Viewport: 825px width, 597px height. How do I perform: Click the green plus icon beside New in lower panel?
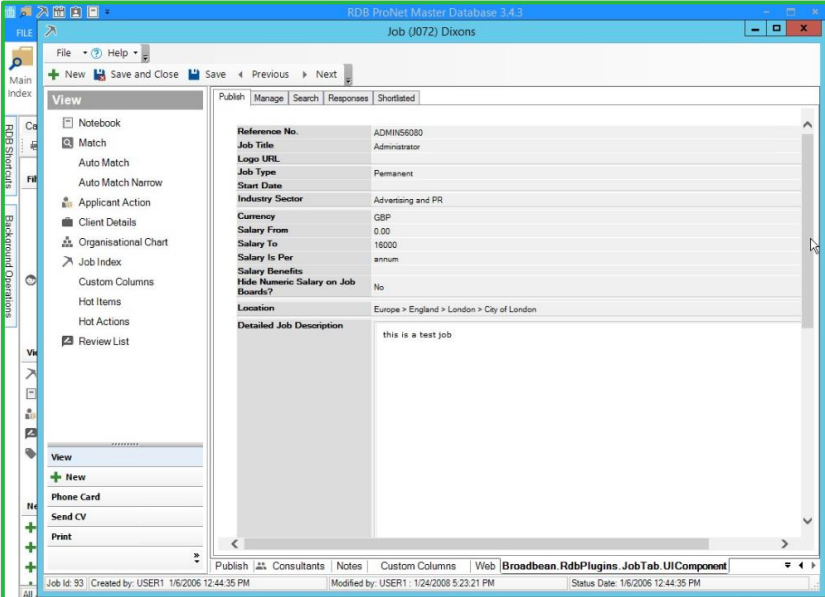pyautogui.click(x=56, y=477)
